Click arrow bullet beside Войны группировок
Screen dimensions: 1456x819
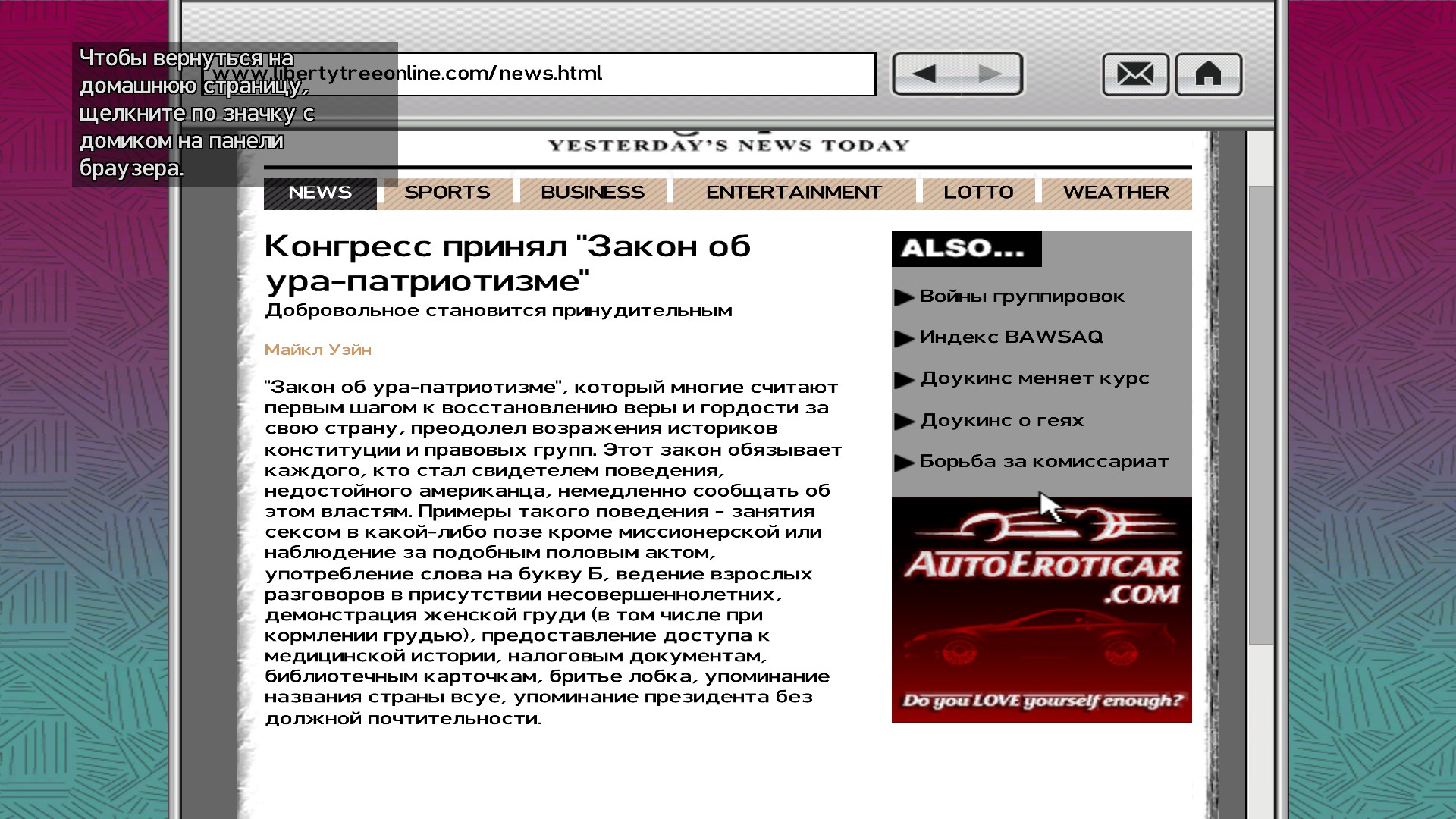coord(903,297)
